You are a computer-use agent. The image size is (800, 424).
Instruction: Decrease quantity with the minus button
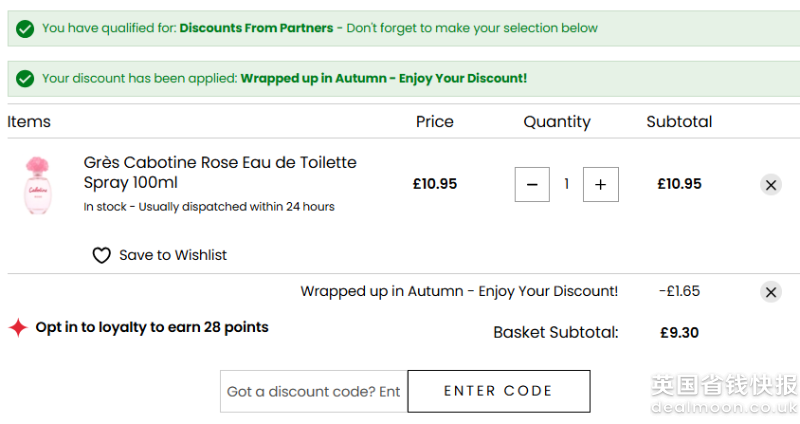532,184
